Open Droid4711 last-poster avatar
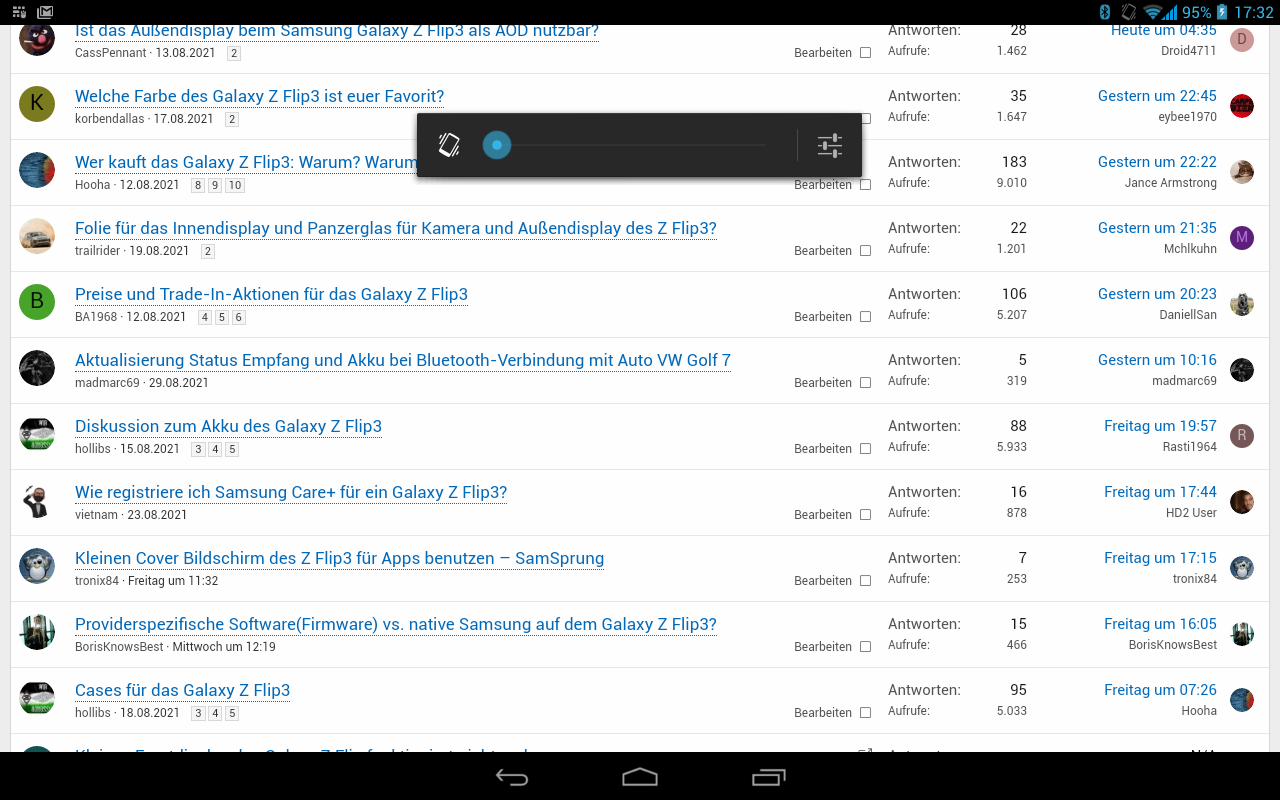The width and height of the screenshot is (1280, 800). point(1242,40)
